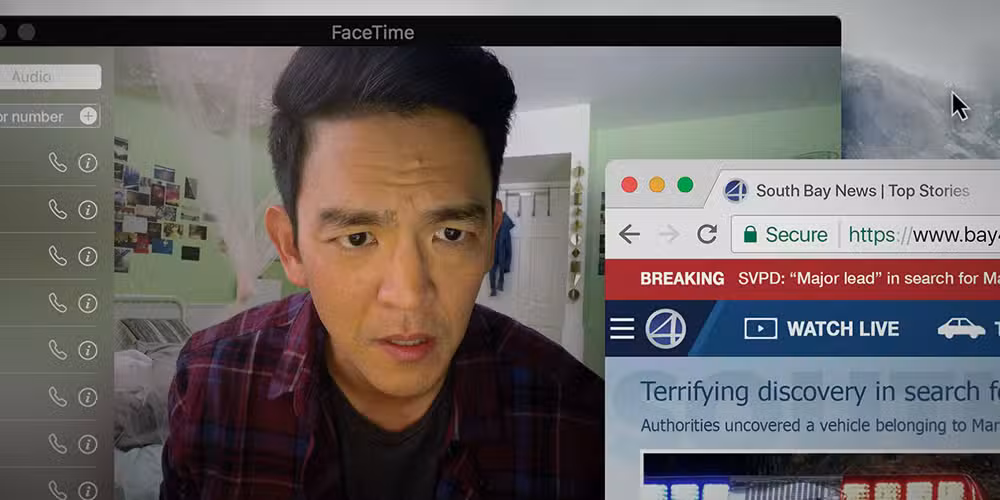
Task: Reload the South Bay News page
Action: tap(707, 235)
